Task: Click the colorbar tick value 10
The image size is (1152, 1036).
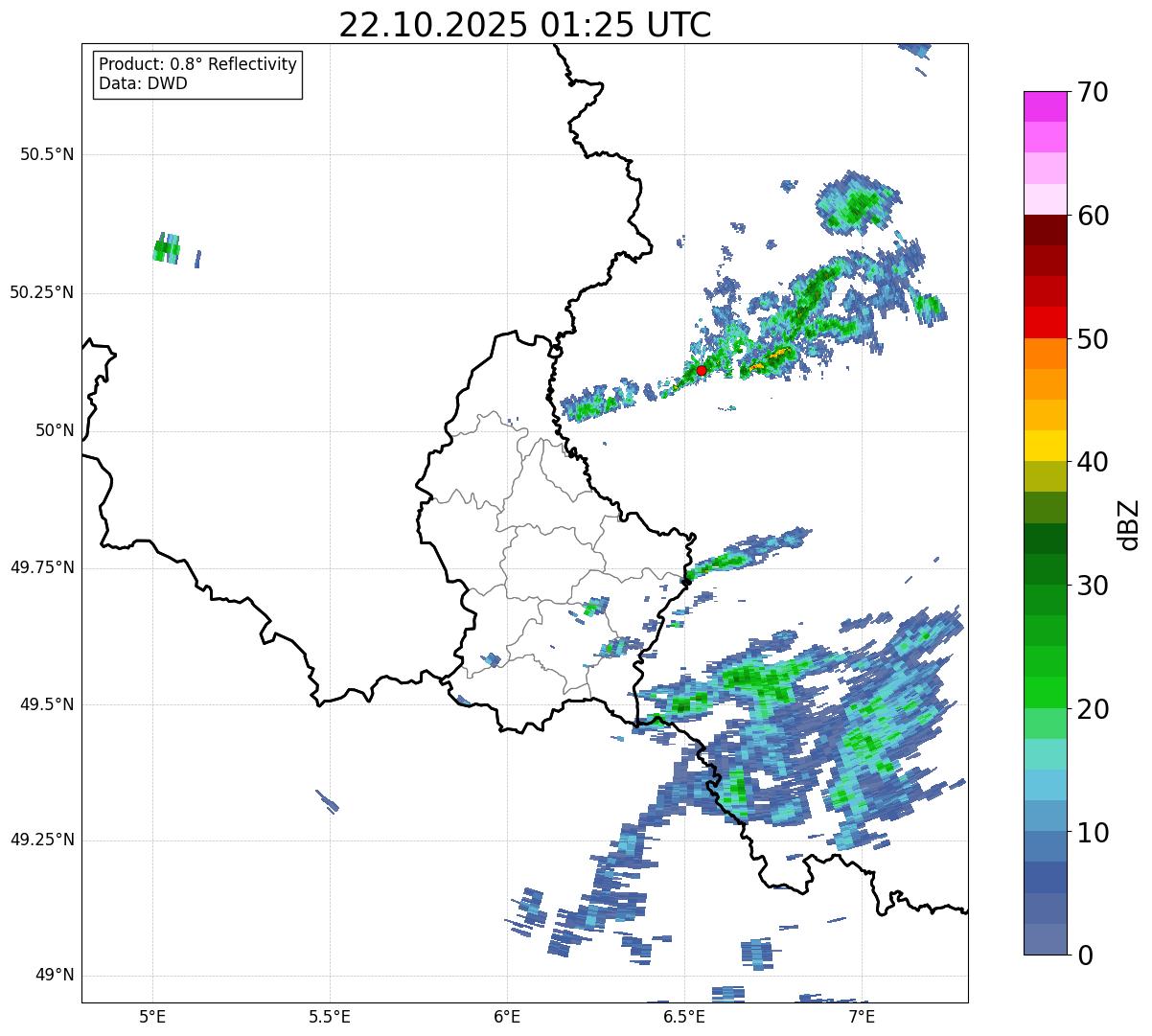Action: pos(1094,833)
